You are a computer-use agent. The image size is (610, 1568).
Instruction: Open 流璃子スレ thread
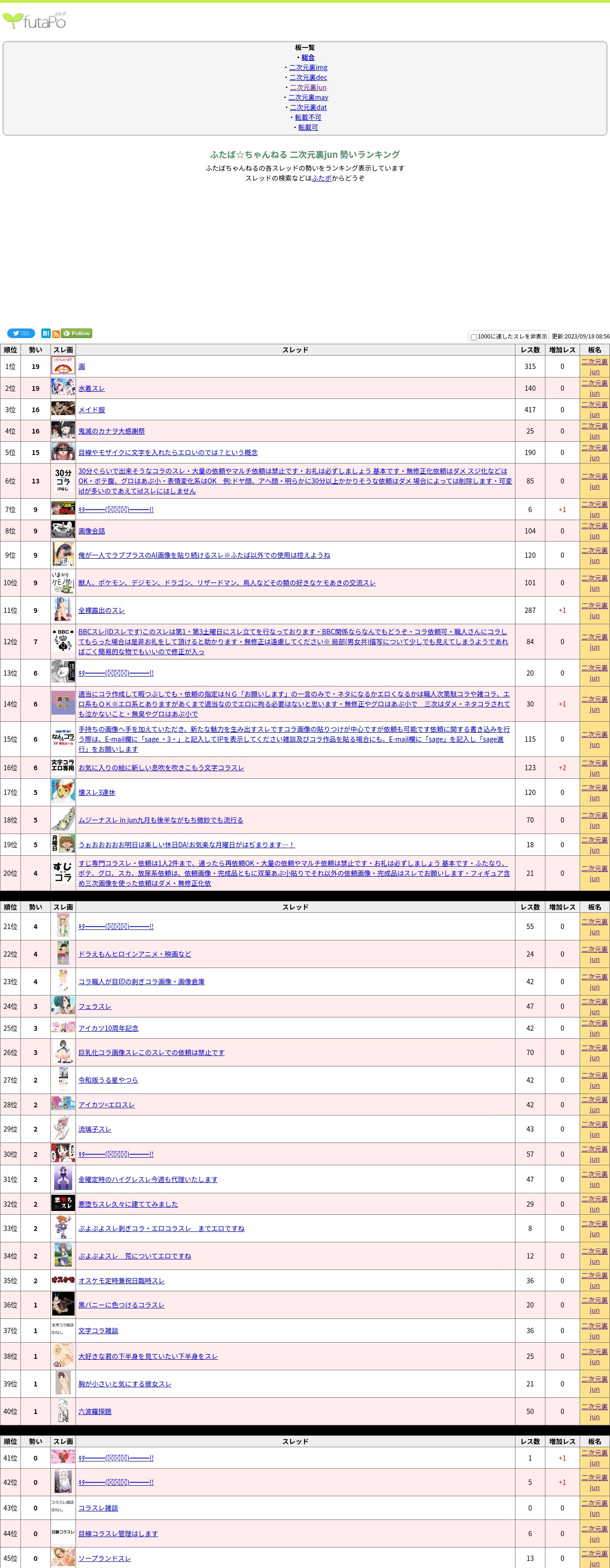point(95,1129)
